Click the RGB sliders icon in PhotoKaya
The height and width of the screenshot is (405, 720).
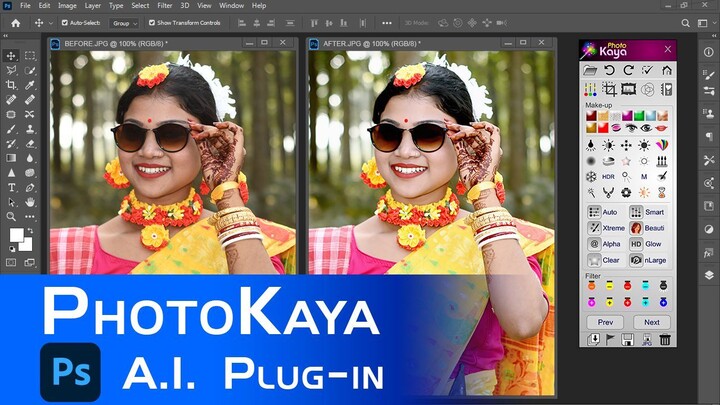coord(590,89)
